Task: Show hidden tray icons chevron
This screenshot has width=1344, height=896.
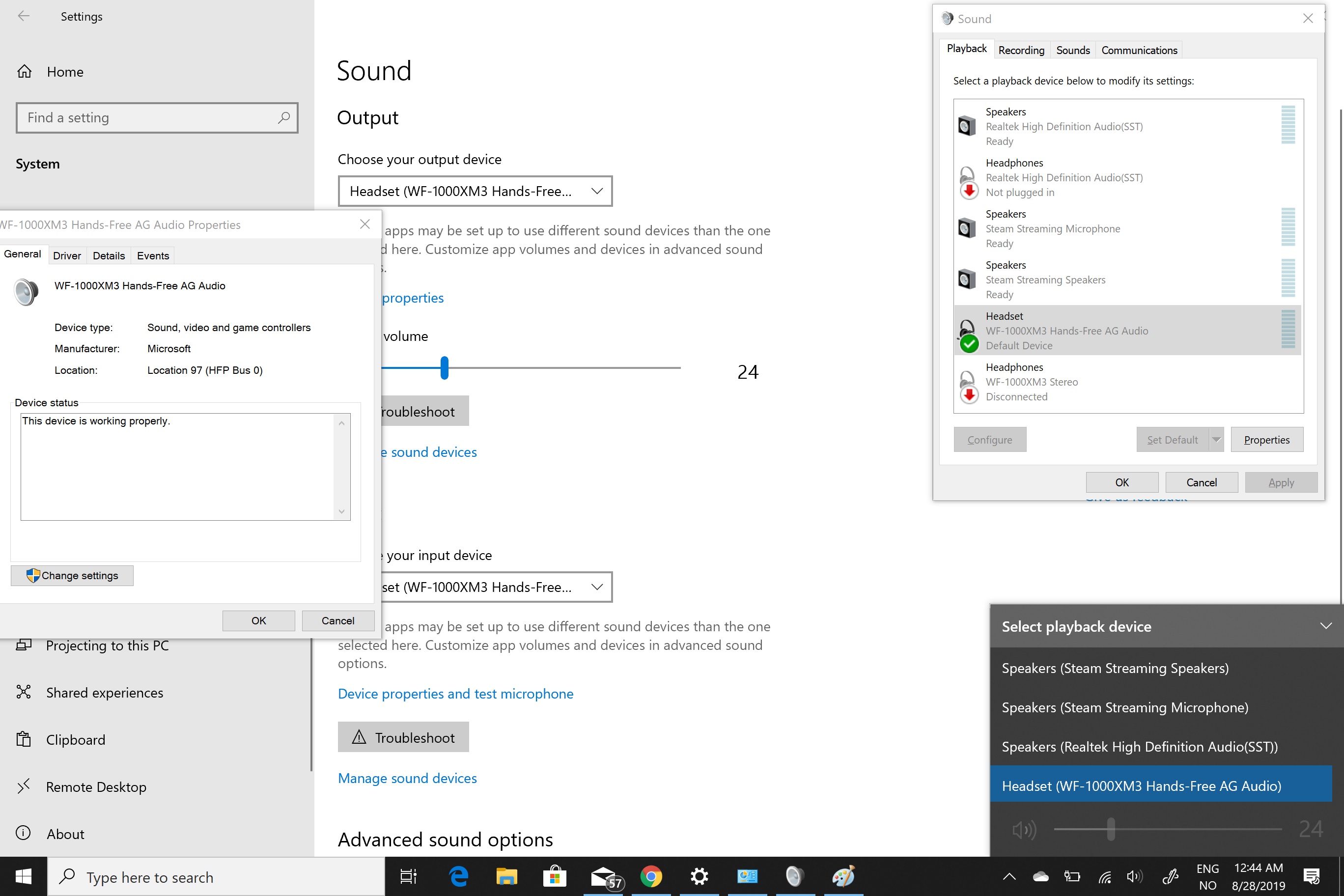Action: tap(1009, 876)
